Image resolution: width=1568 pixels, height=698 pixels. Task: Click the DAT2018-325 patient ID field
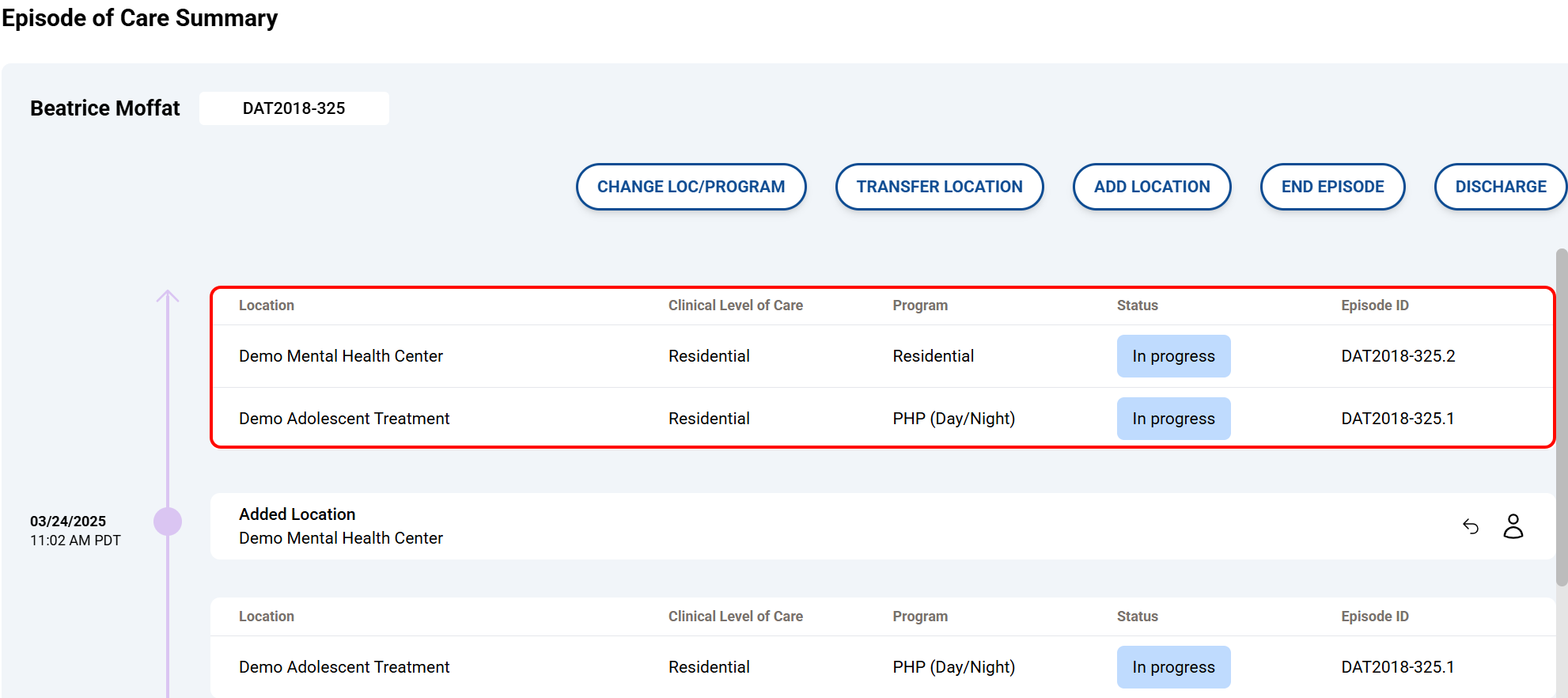(x=294, y=108)
